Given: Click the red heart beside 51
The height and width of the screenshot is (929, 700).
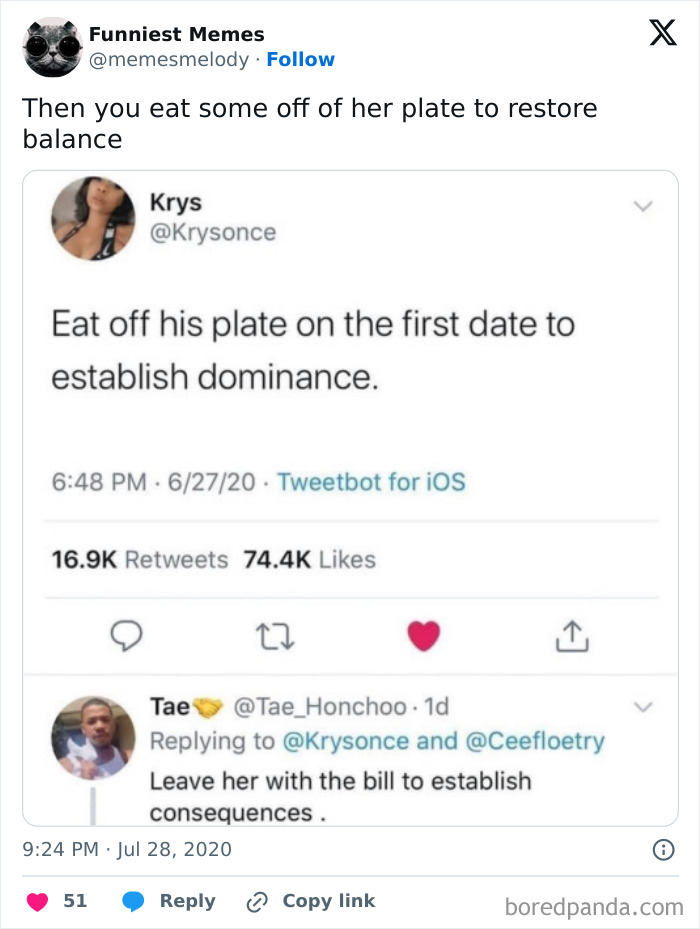Looking at the screenshot, I should [x=37, y=900].
